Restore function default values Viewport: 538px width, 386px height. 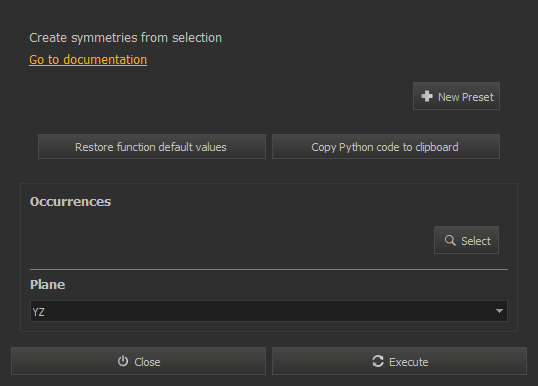pos(152,147)
